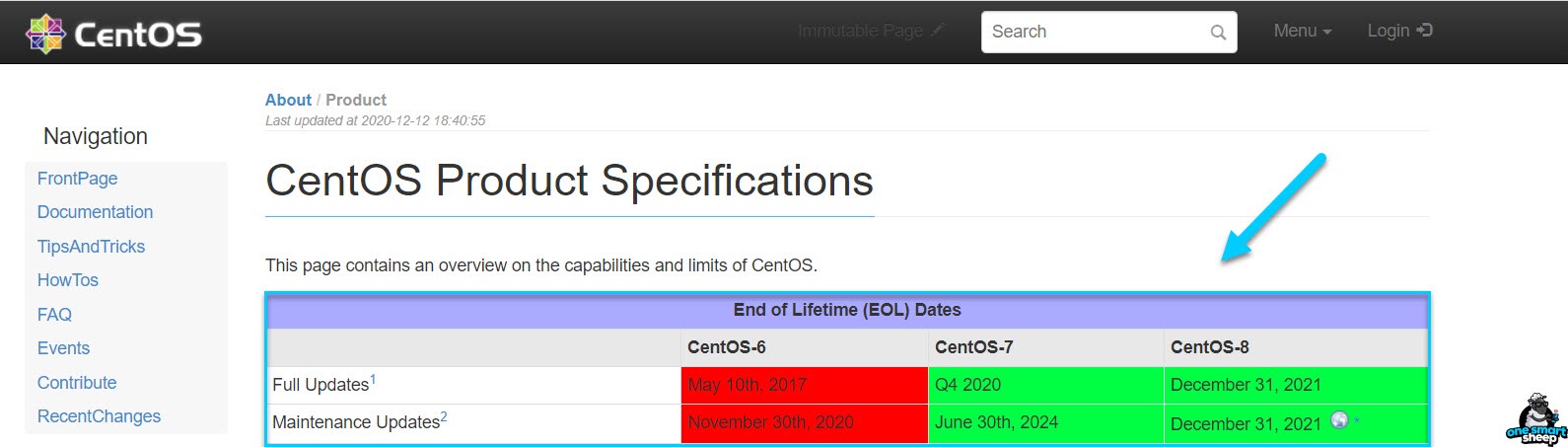The height and width of the screenshot is (447, 1568).
Task: Select TipsAndTricks in navigation
Action: [x=92, y=247]
